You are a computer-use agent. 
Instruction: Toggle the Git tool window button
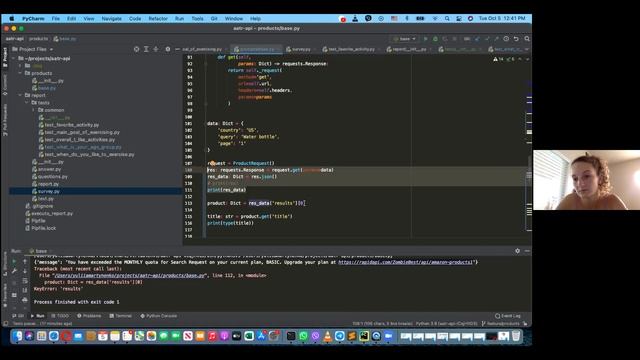(x=18, y=316)
